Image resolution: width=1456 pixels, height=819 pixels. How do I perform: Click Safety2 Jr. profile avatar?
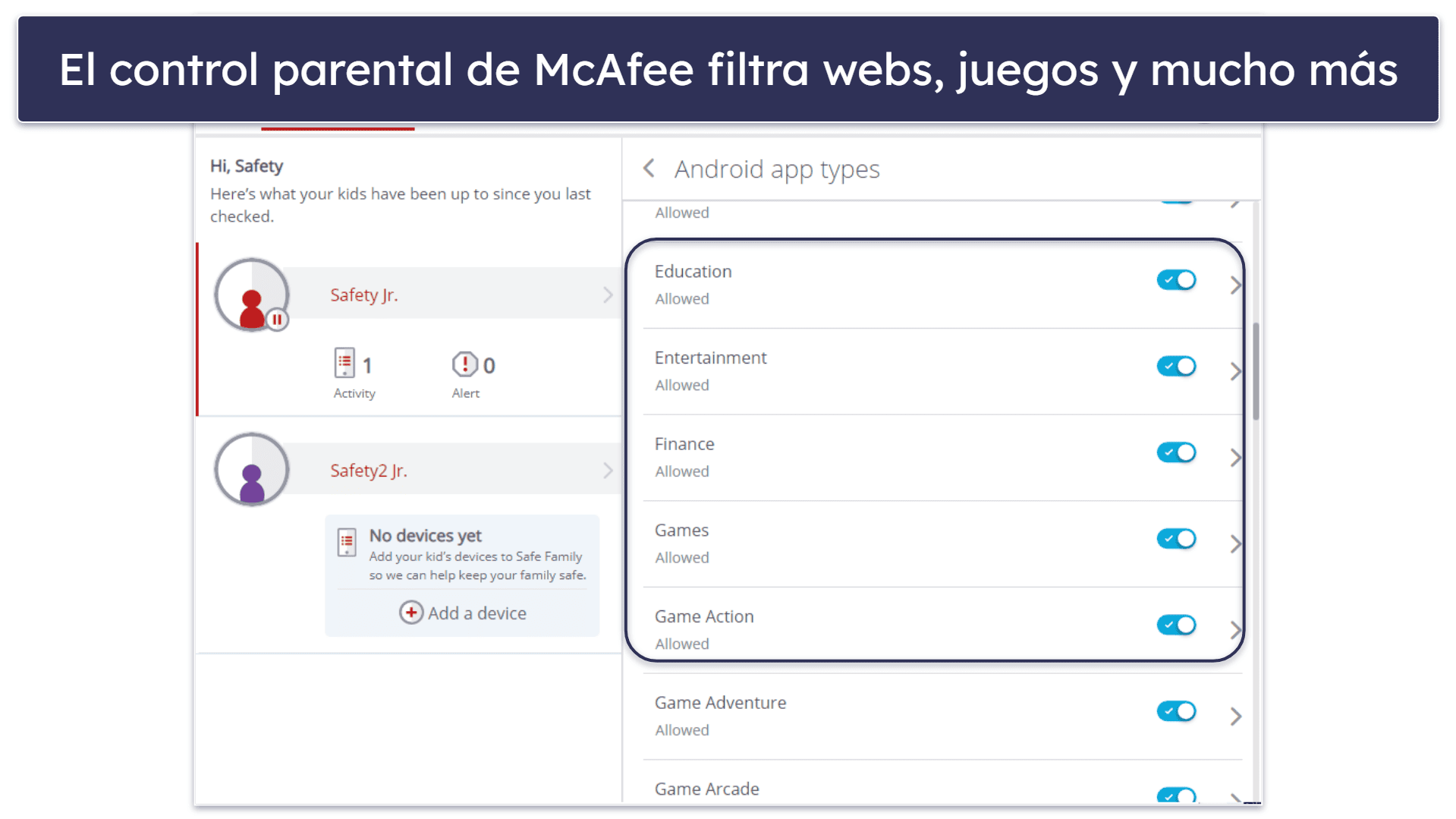pyautogui.click(x=252, y=470)
